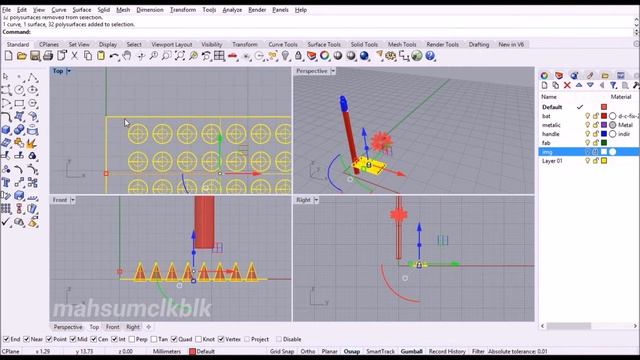
Task: Toggle Ortho mode in status bar
Action: click(x=308, y=351)
